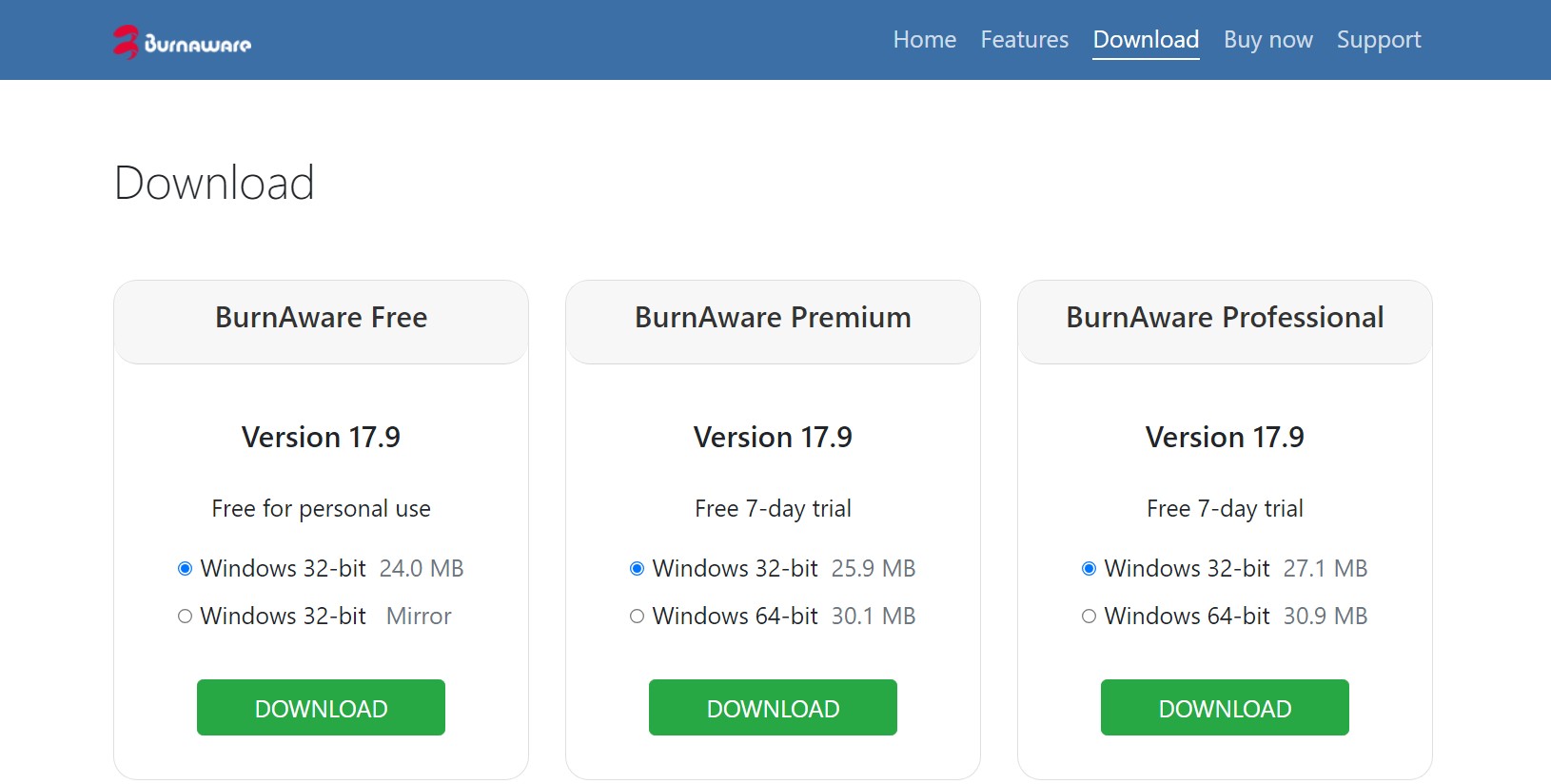Image resolution: width=1551 pixels, height=784 pixels.
Task: Click the BurnAware Professional card heading
Action: 1225,318
